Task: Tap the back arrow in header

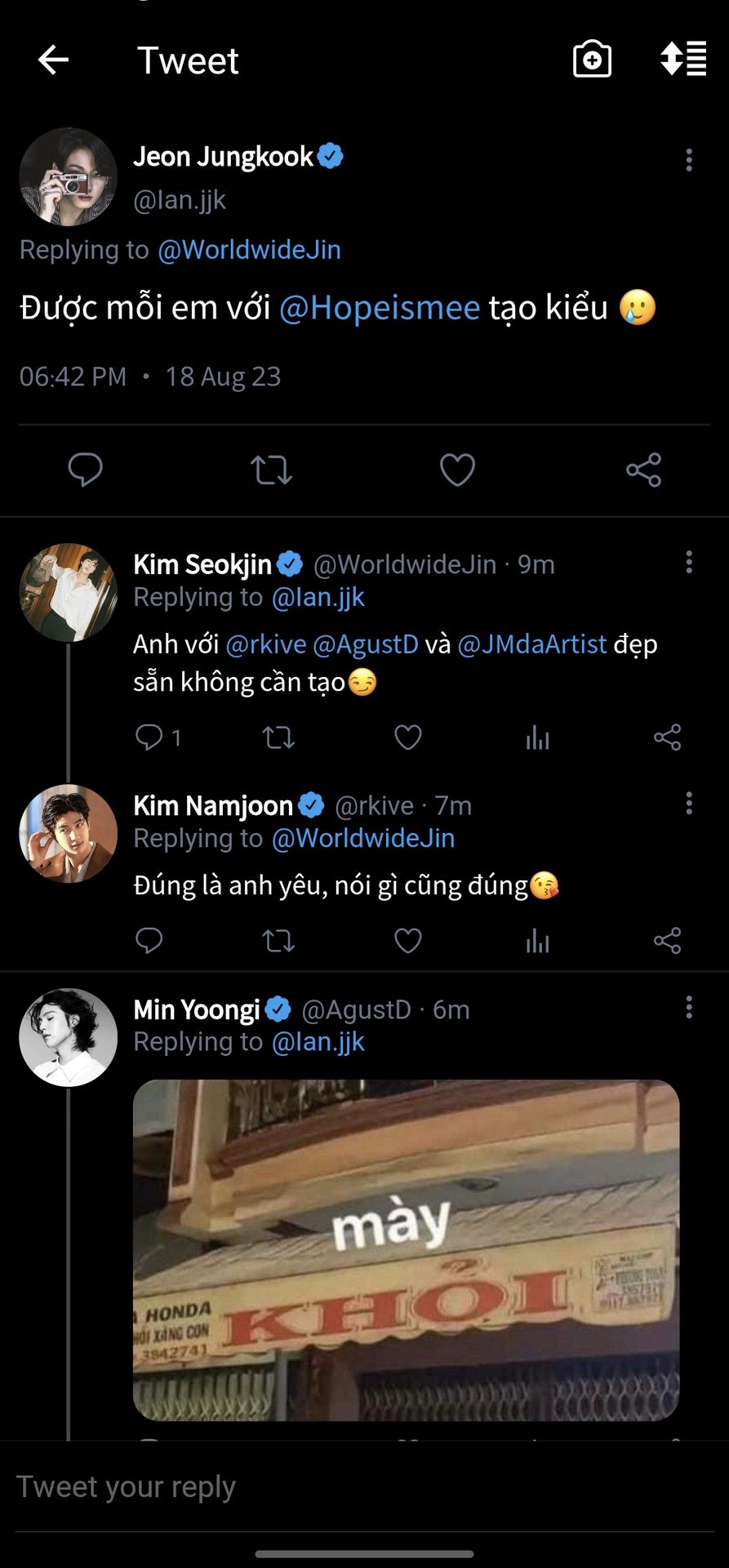Action: (x=54, y=60)
